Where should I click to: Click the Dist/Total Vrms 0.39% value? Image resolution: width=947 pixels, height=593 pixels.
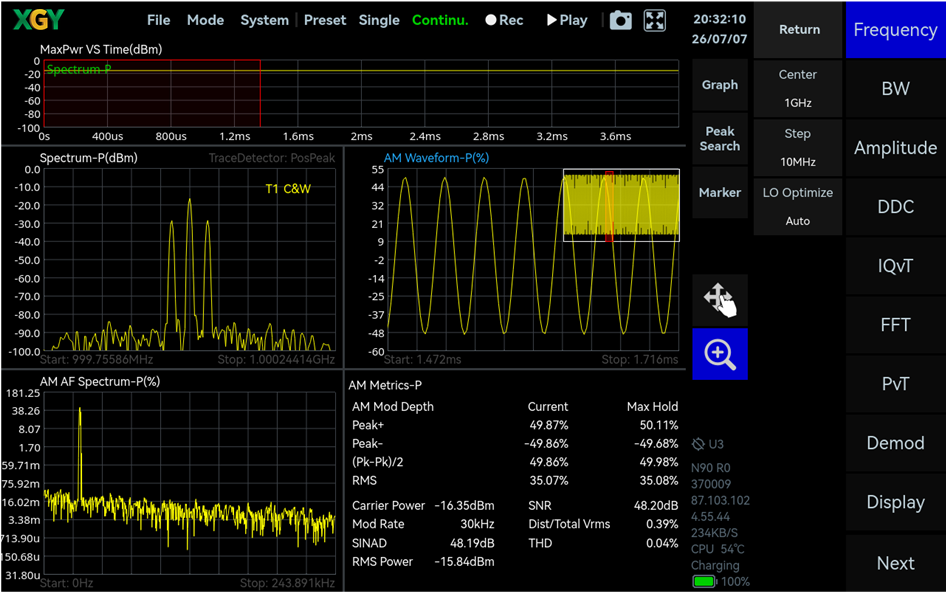click(662, 524)
